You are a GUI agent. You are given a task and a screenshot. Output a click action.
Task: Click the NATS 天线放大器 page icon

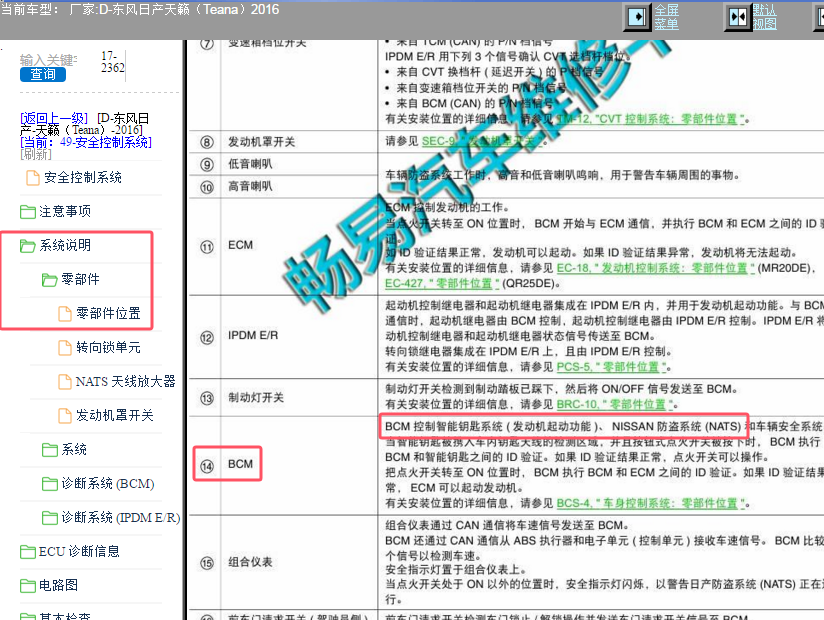[65, 382]
